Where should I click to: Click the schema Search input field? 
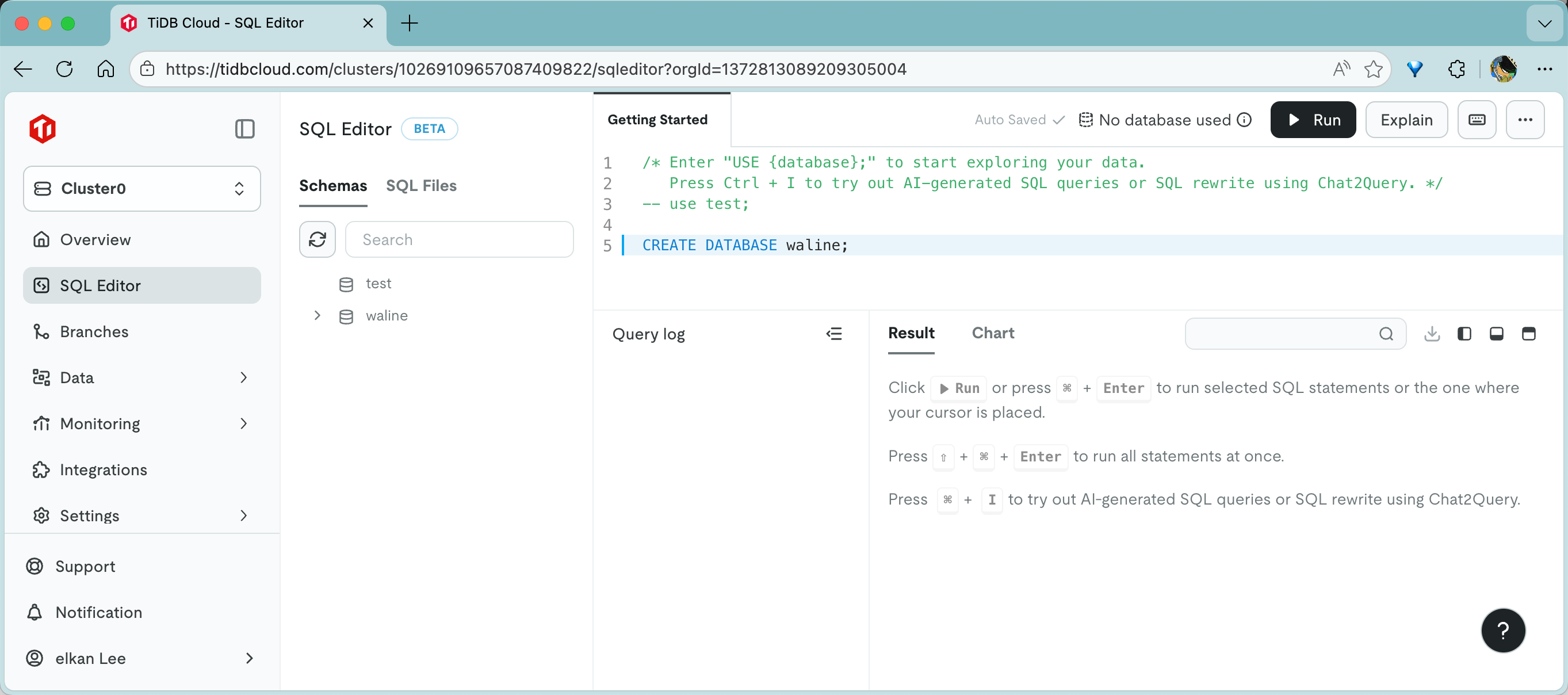459,239
